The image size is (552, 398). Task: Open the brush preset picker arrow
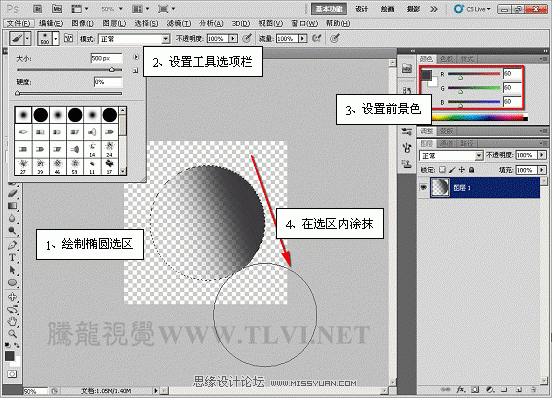click(x=55, y=38)
